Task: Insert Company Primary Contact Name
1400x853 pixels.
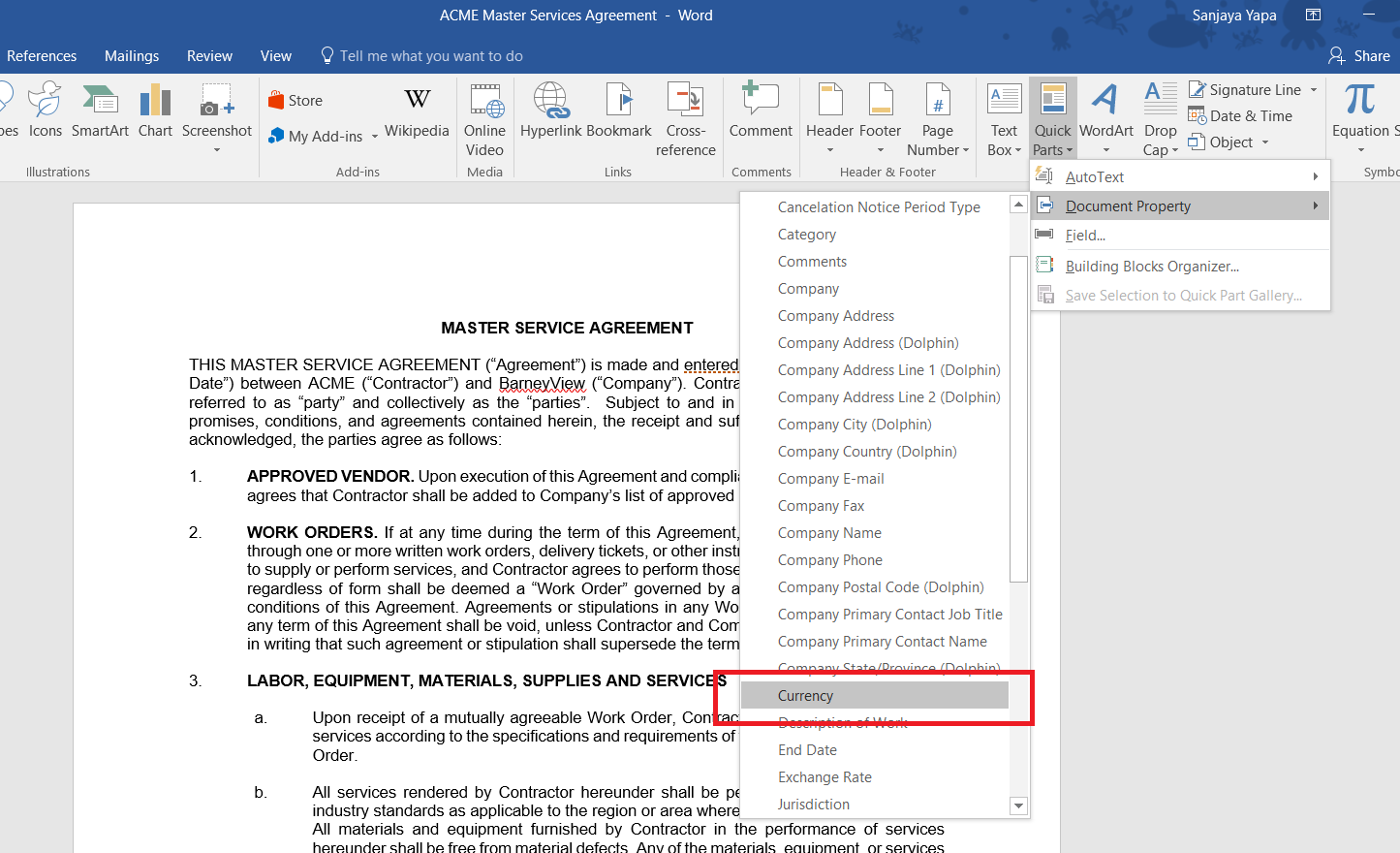Action: pos(875,642)
